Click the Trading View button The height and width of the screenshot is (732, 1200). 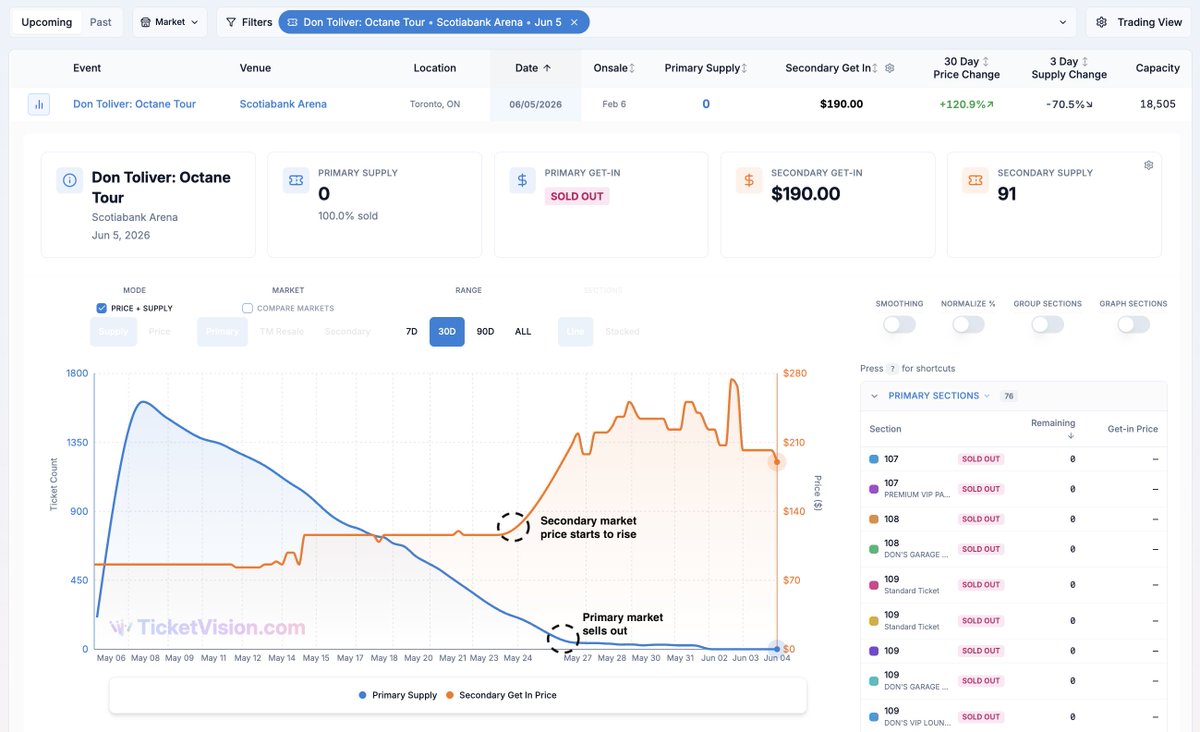pyautogui.click(x=1138, y=22)
